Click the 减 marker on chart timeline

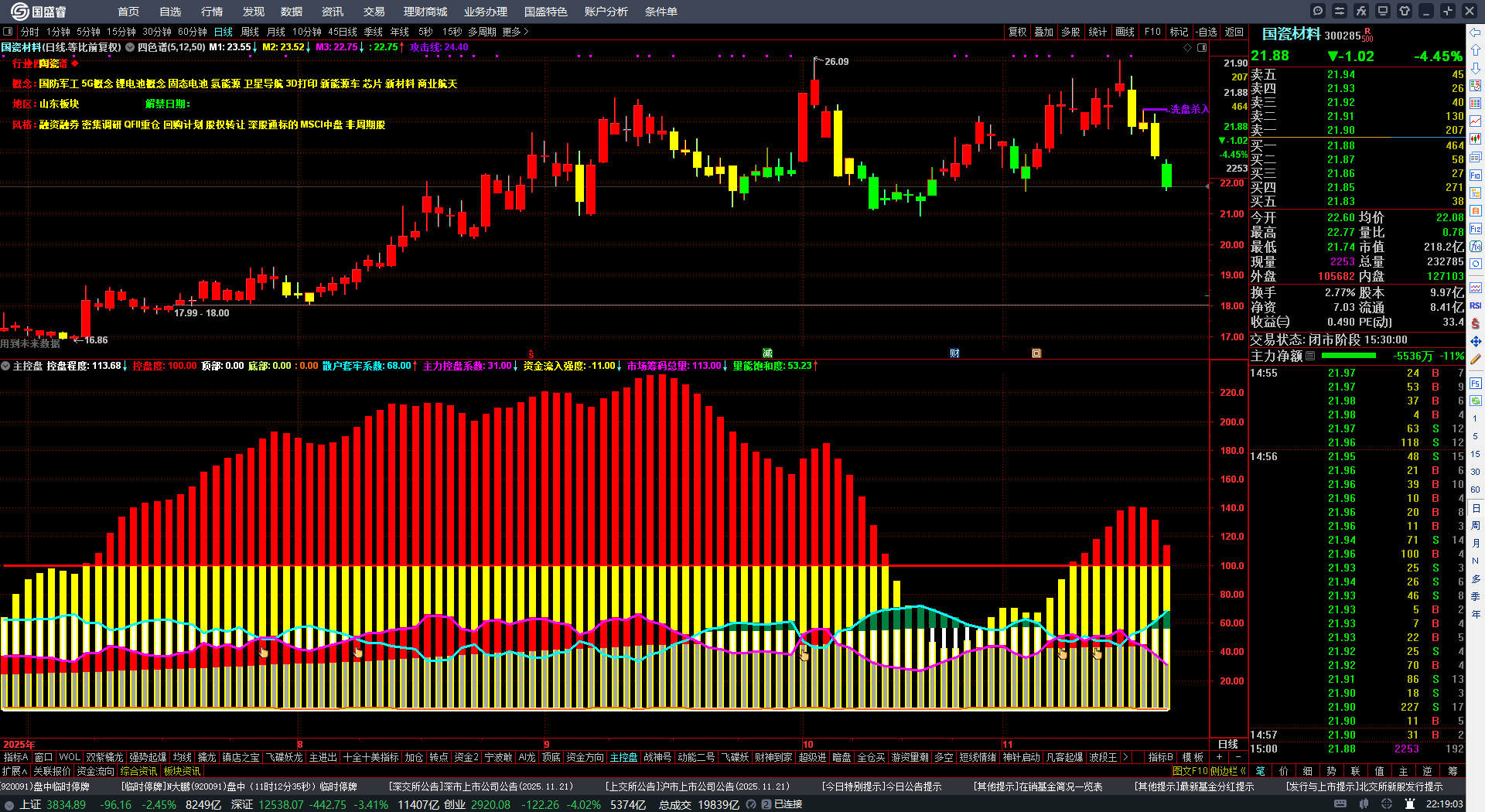[x=767, y=353]
